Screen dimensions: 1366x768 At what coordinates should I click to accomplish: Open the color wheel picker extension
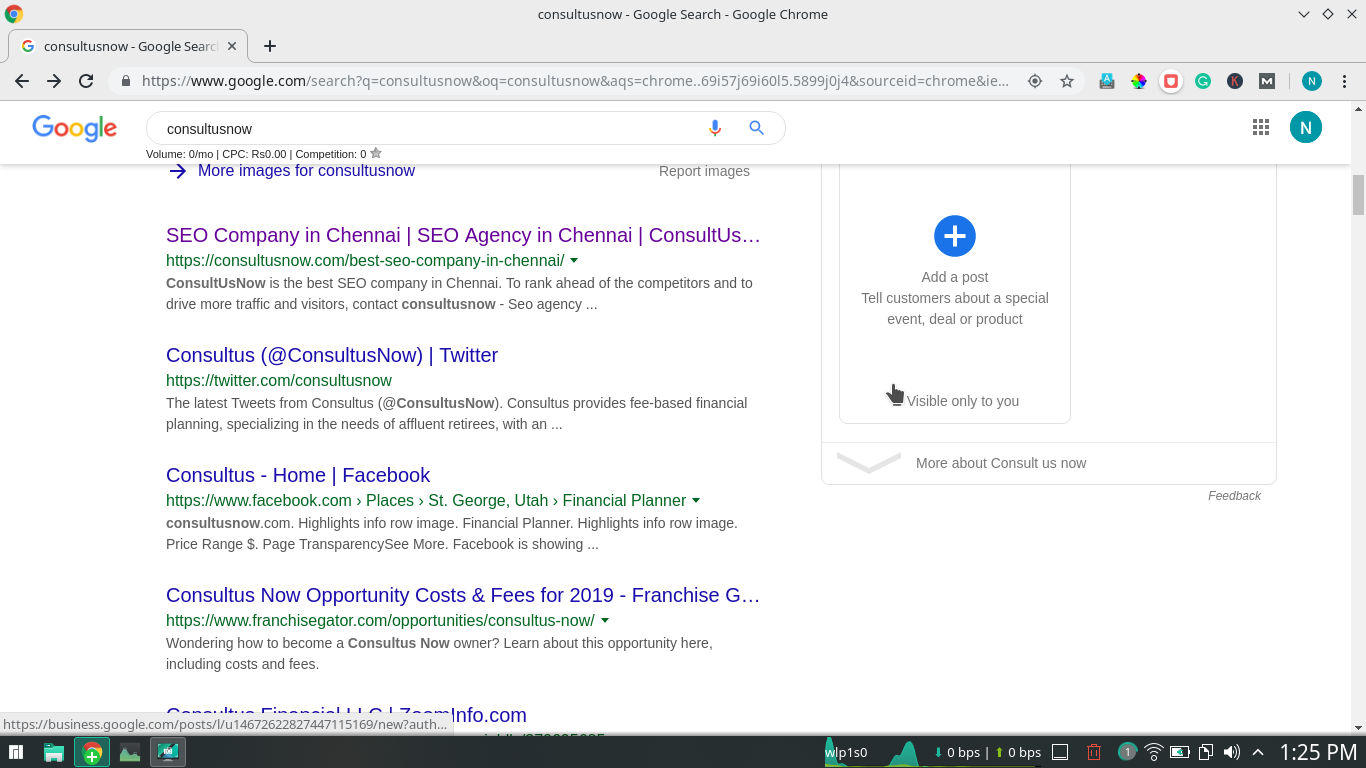(x=1139, y=81)
